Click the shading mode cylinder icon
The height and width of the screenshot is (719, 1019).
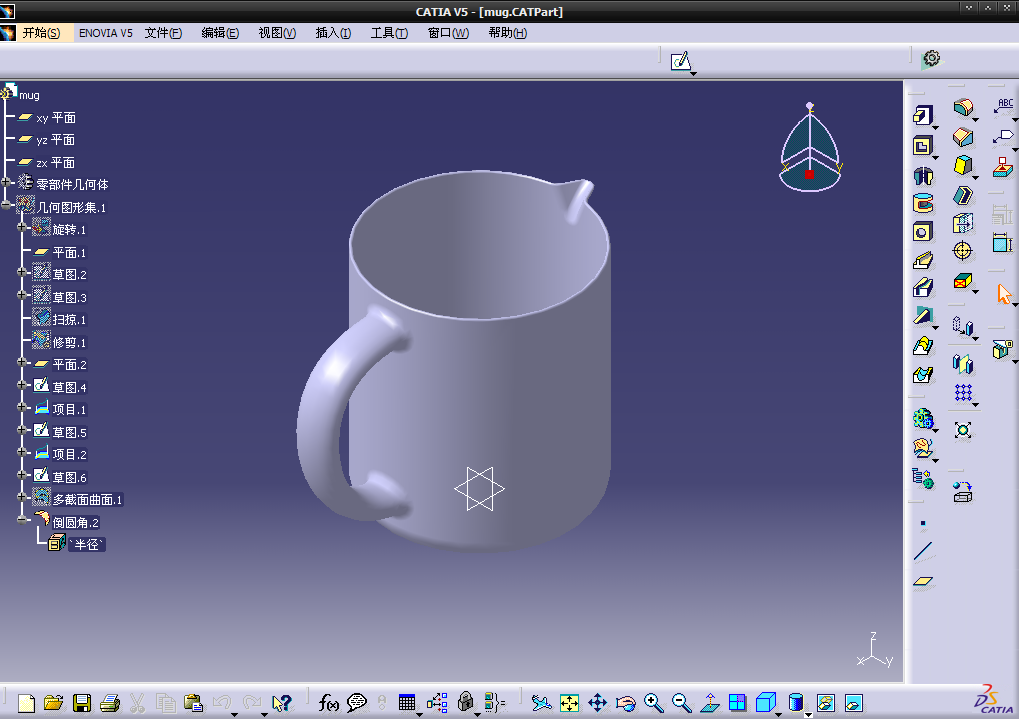click(795, 703)
